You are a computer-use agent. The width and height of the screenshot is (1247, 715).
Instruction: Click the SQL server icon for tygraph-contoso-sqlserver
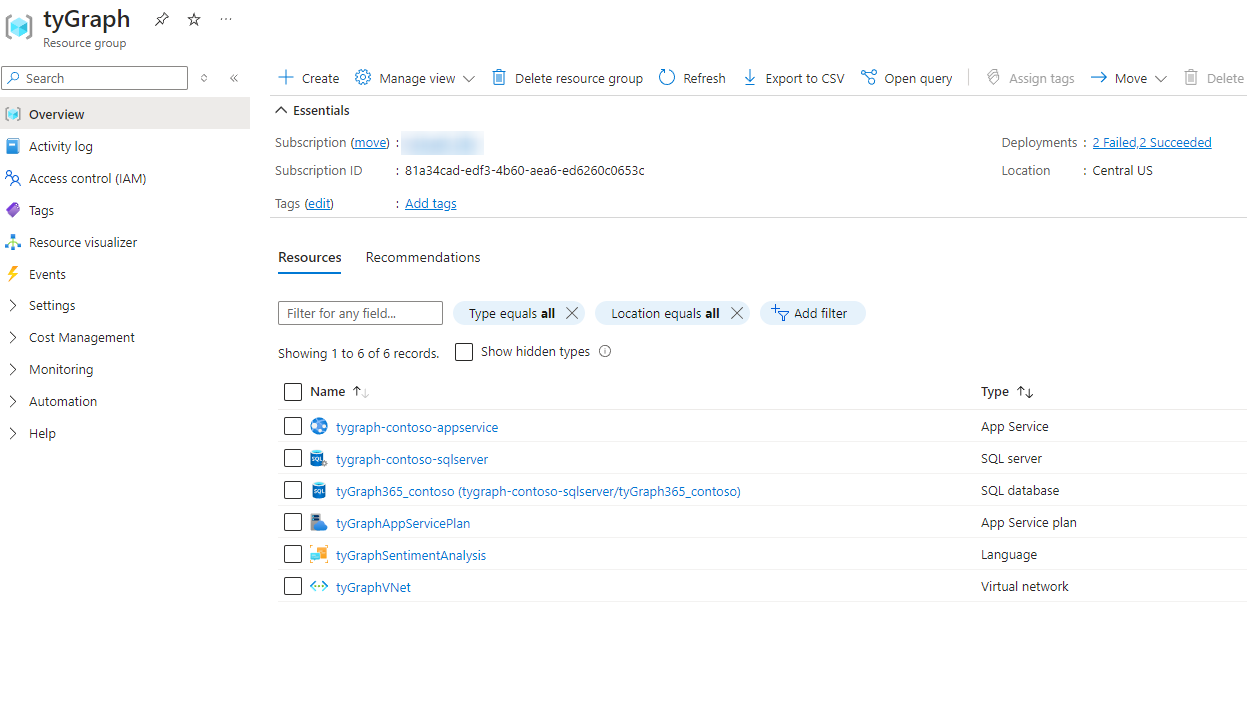[319, 458]
